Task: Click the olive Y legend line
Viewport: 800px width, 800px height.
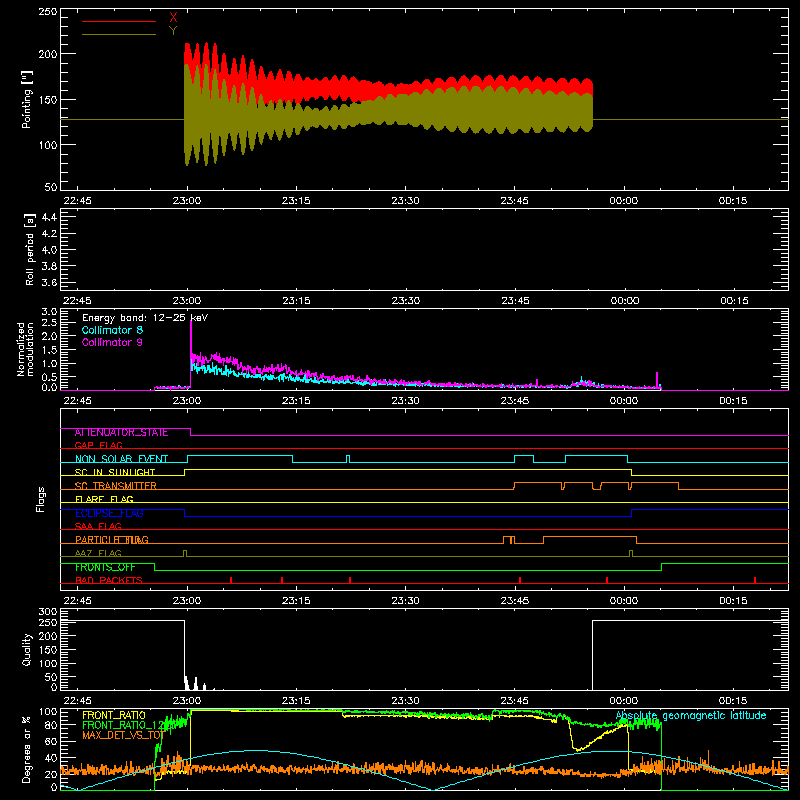Action: (x=119, y=34)
